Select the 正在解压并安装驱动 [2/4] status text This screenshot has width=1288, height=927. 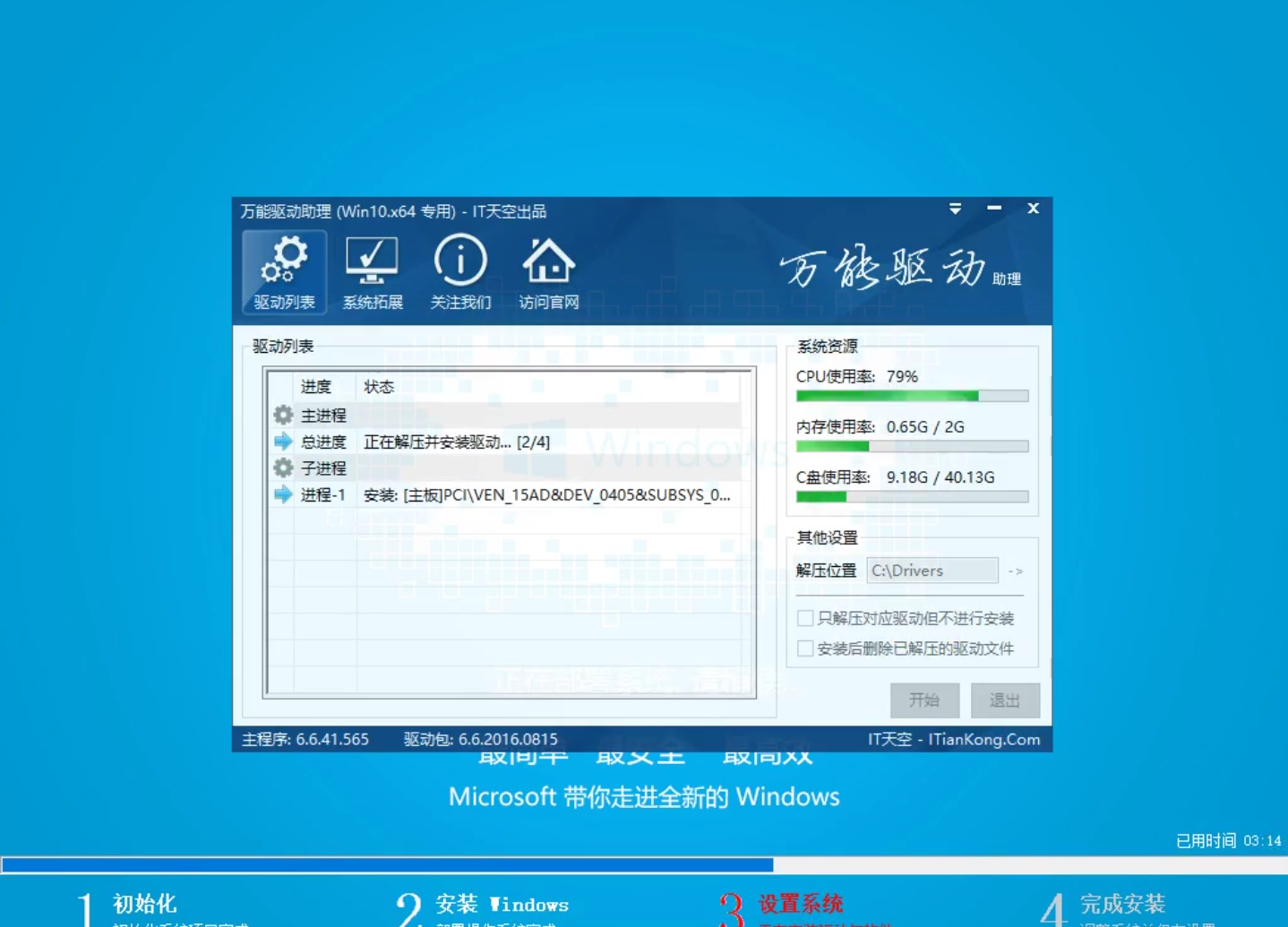(x=457, y=442)
